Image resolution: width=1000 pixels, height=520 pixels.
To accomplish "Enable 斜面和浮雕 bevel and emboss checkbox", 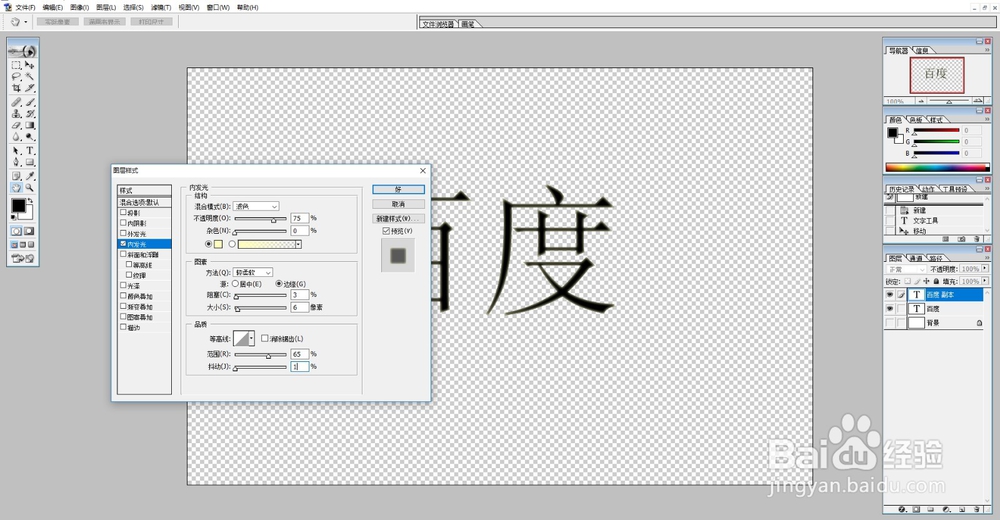I will coord(123,254).
